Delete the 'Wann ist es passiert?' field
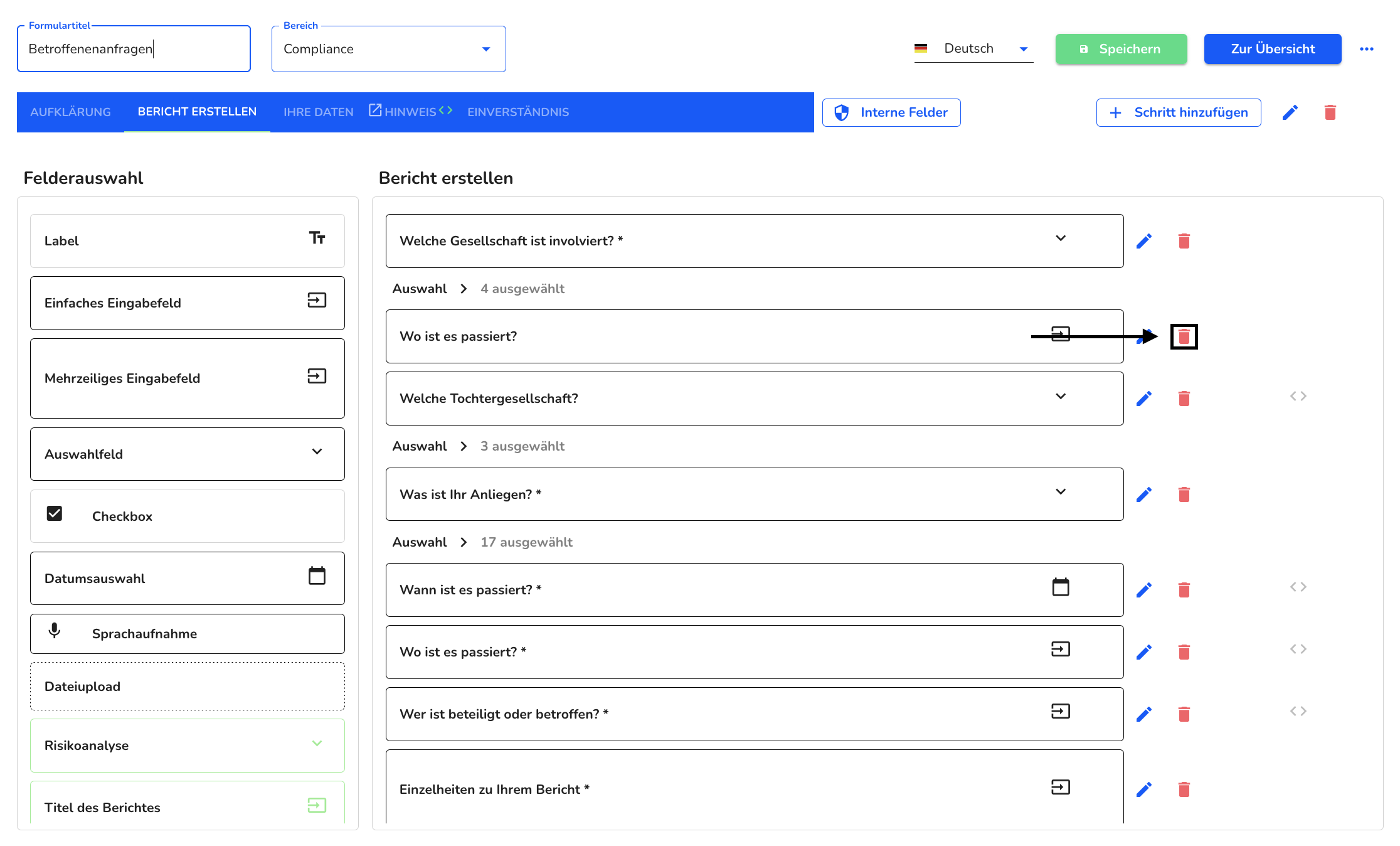The height and width of the screenshot is (846, 1400). pos(1184,590)
